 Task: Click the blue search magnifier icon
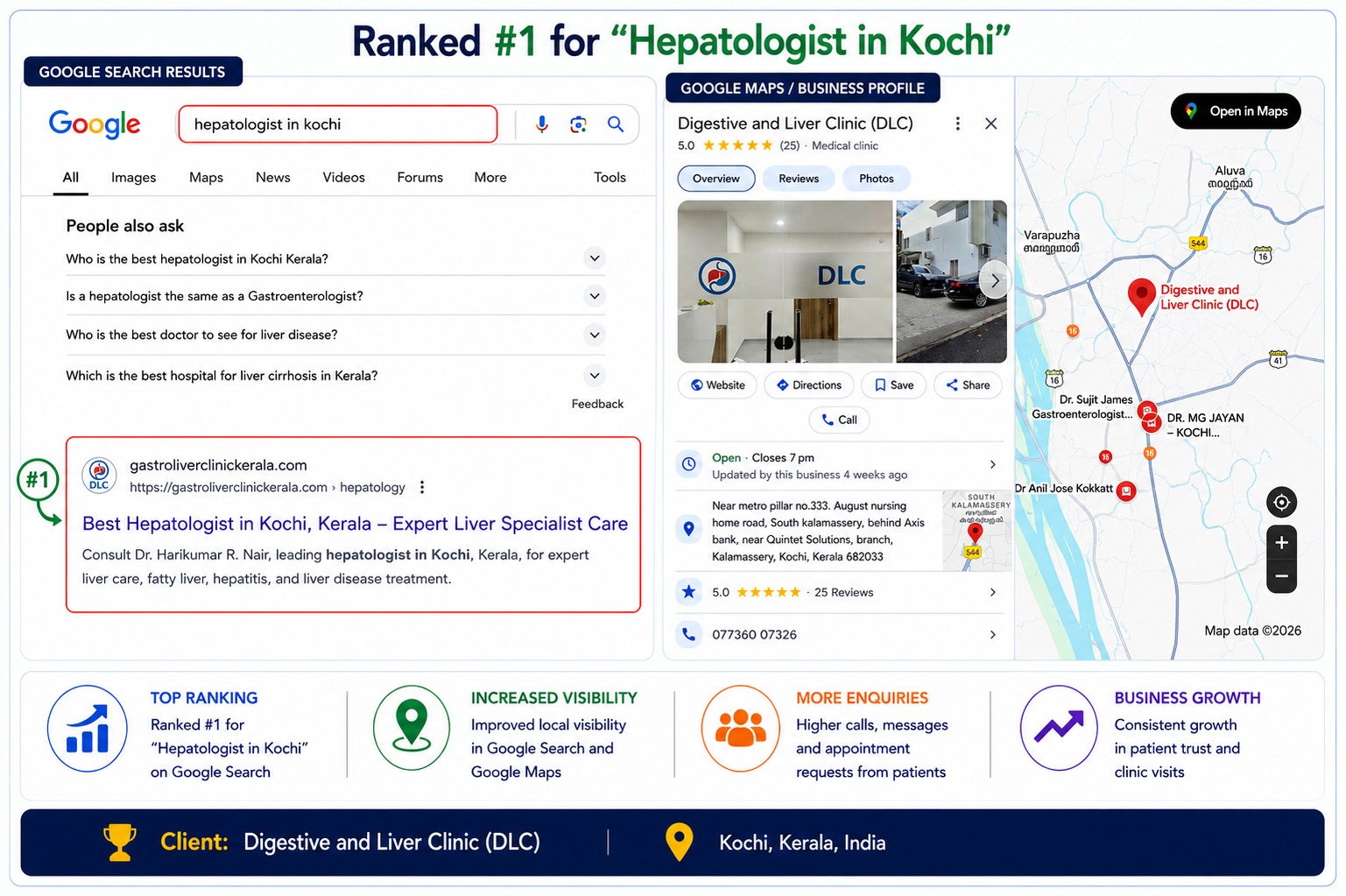click(x=616, y=124)
